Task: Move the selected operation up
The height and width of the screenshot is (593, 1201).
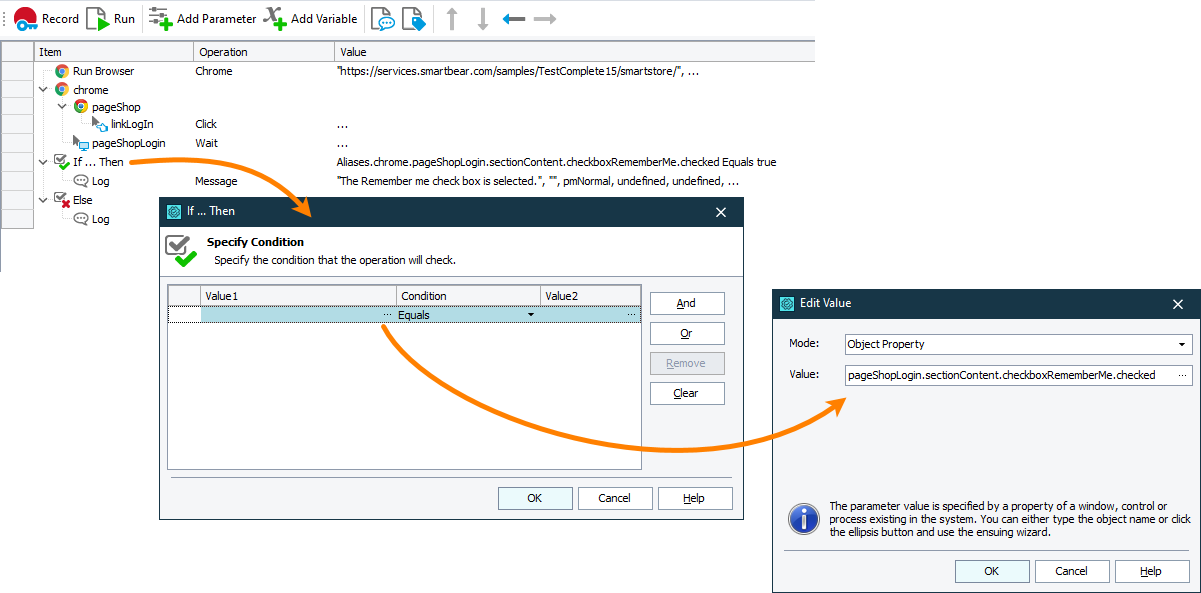Action: pyautogui.click(x=451, y=18)
